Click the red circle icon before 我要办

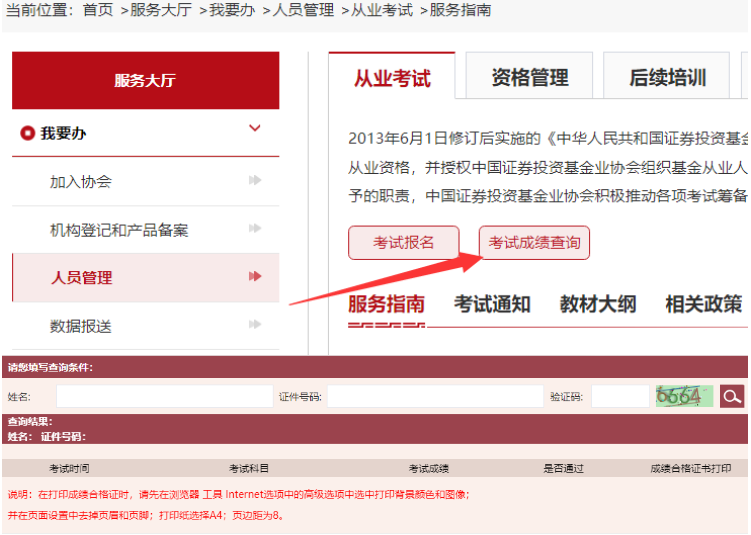click(x=27, y=133)
